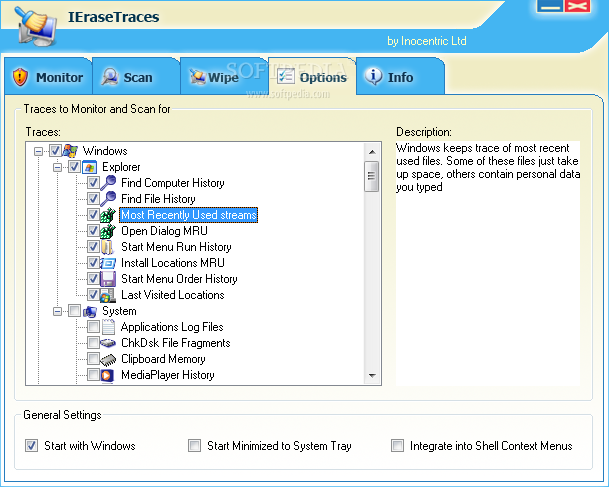
Task: Click the Find File History magnifier icon
Action: (x=108, y=198)
